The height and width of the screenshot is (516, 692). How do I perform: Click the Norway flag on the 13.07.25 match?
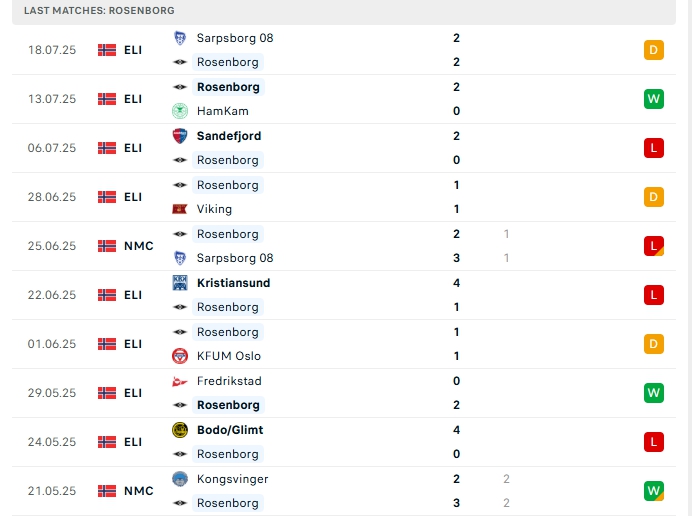[107, 99]
